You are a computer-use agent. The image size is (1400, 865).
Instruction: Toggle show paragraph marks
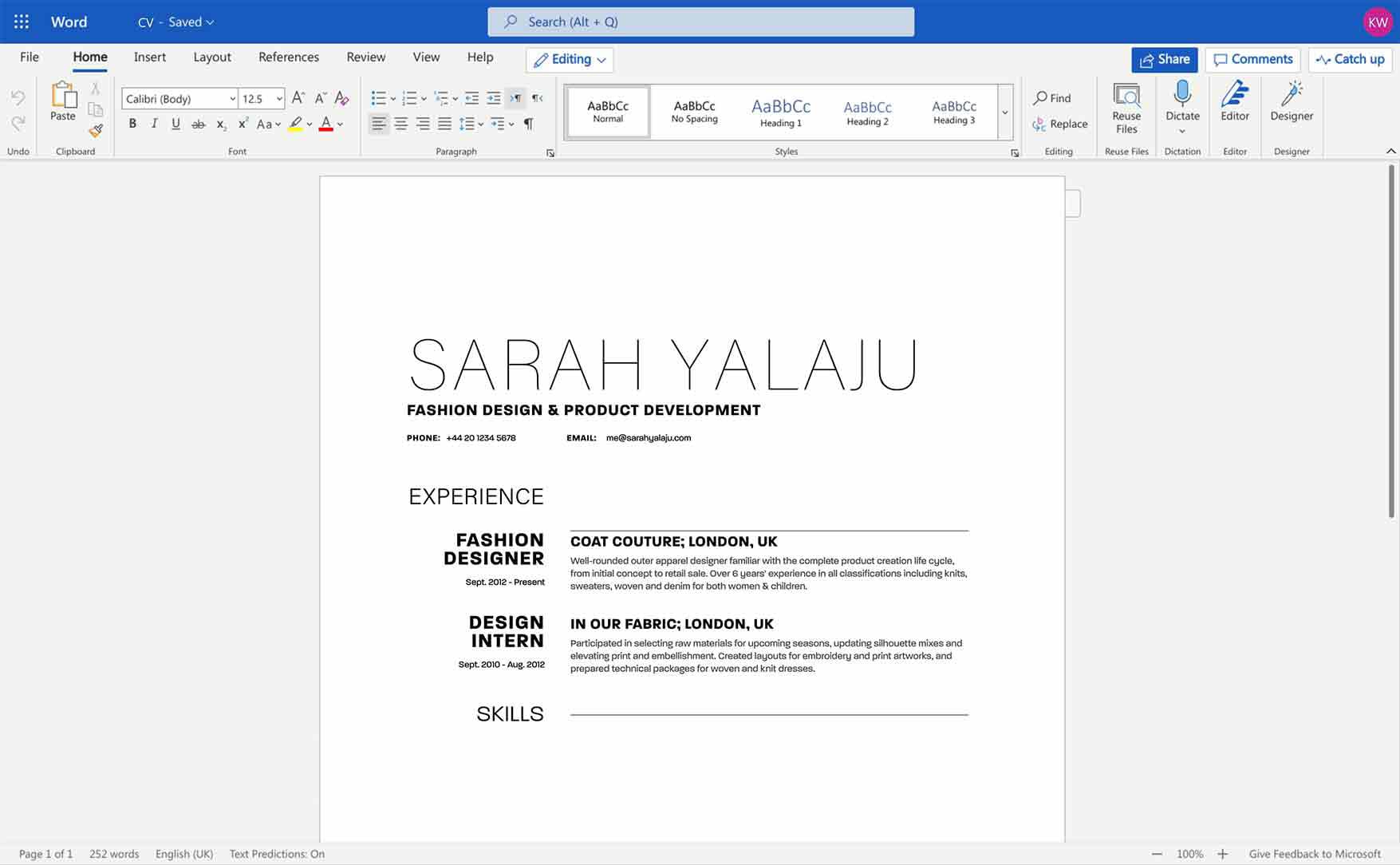pos(528,124)
